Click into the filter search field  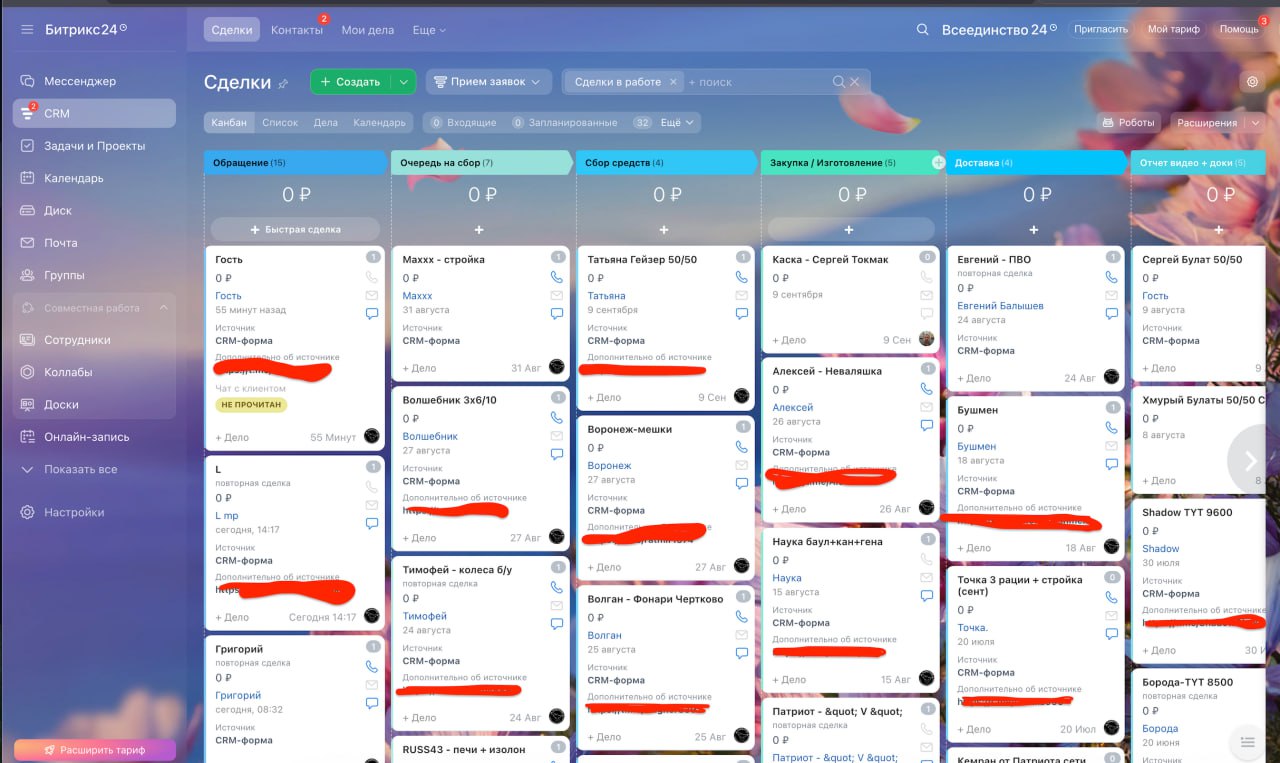pyautogui.click(x=755, y=82)
